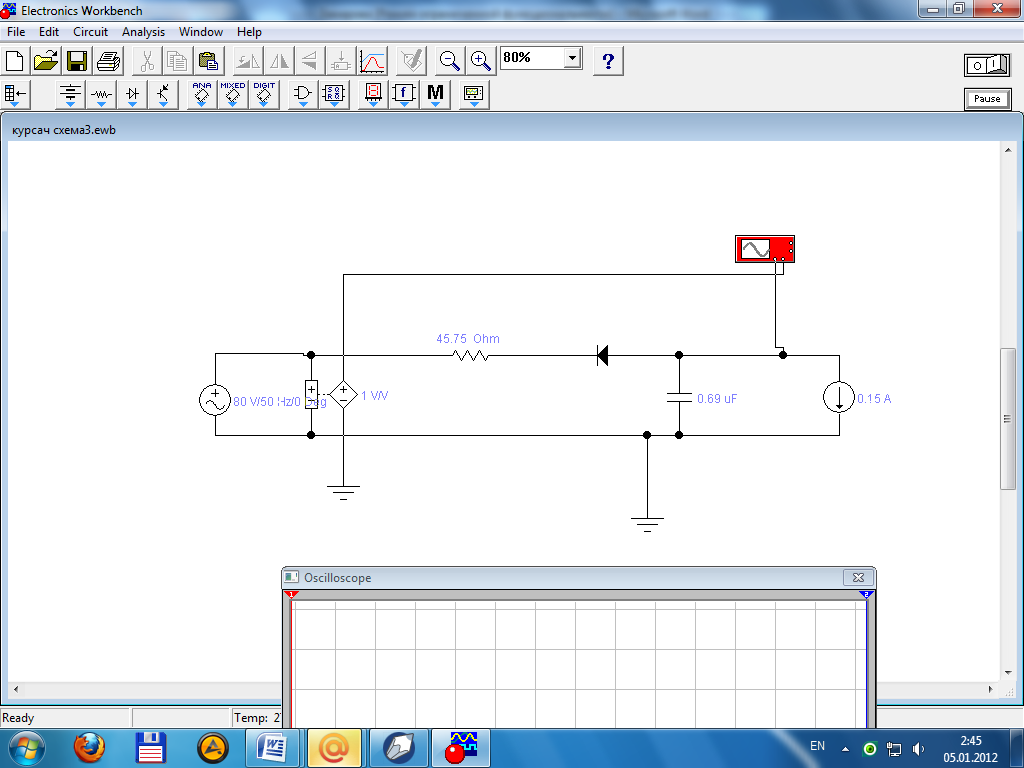The height and width of the screenshot is (768, 1024).
Task: Select the oscilloscope instrument on canvas
Action: [x=765, y=249]
